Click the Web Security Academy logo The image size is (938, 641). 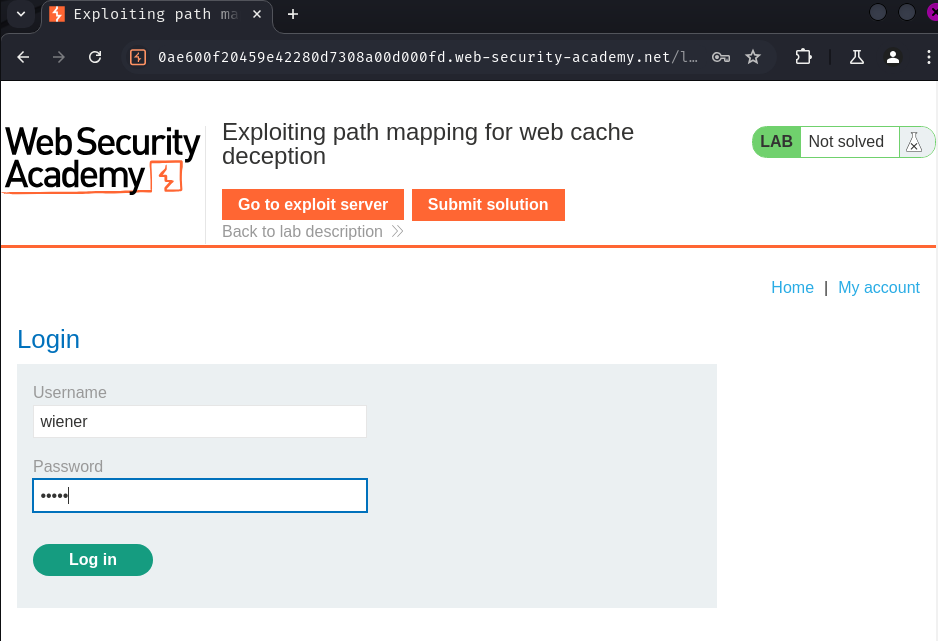point(102,160)
